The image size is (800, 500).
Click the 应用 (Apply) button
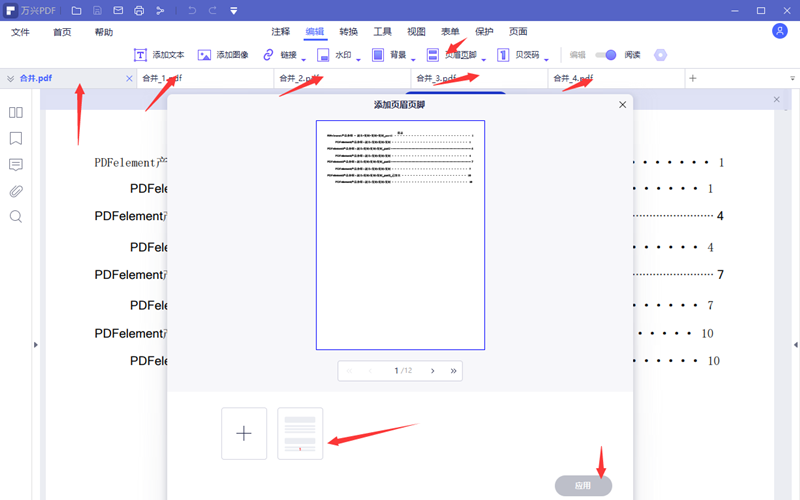point(583,485)
